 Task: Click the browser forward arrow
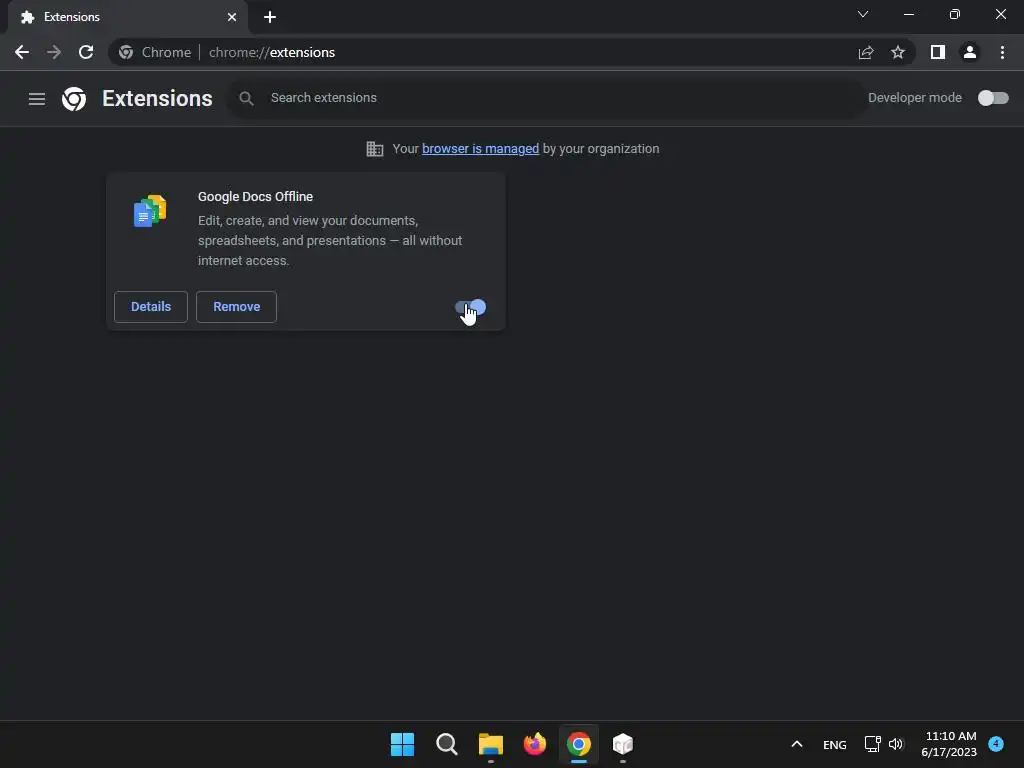tap(54, 52)
